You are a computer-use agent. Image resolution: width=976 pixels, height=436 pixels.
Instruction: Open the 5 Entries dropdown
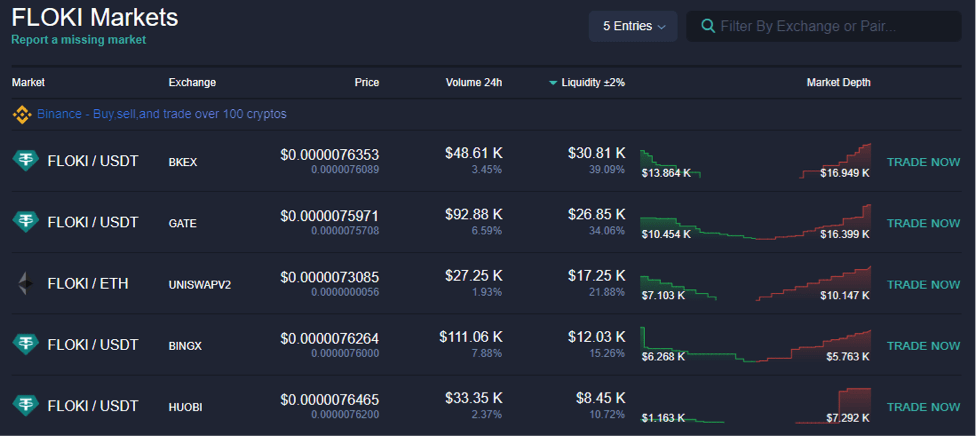633,26
